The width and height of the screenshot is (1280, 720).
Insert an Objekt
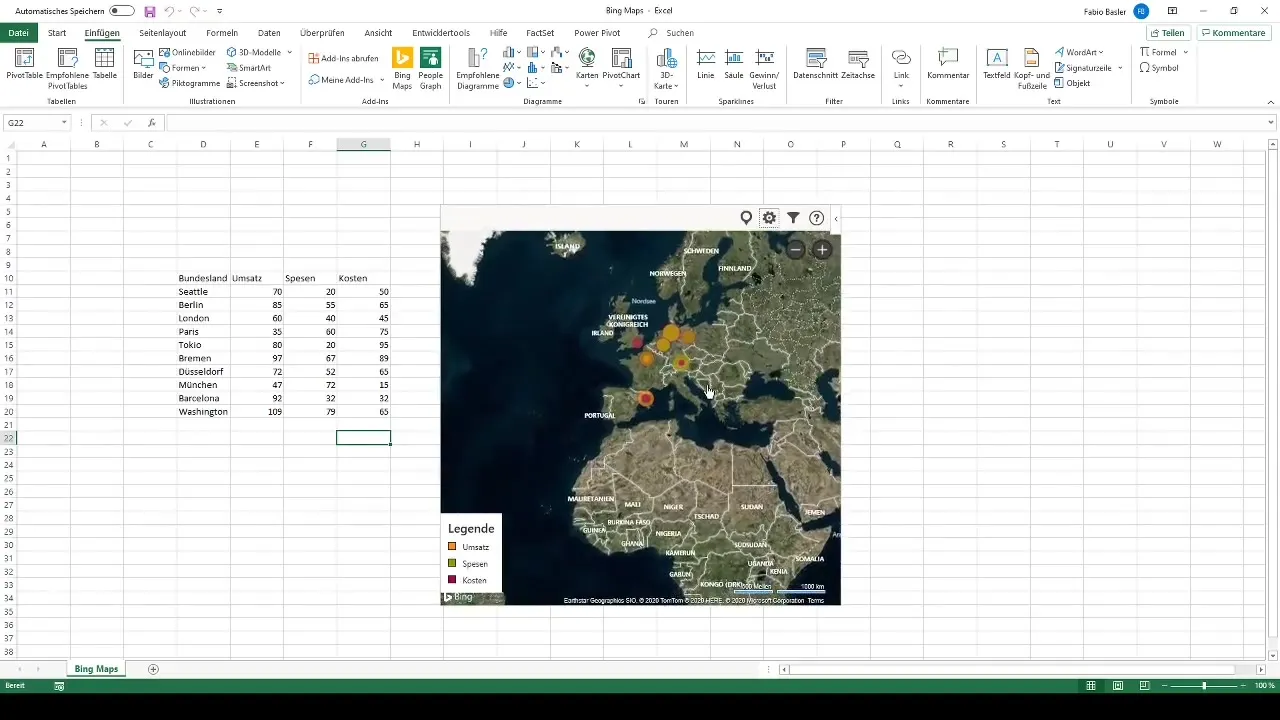(x=1072, y=83)
